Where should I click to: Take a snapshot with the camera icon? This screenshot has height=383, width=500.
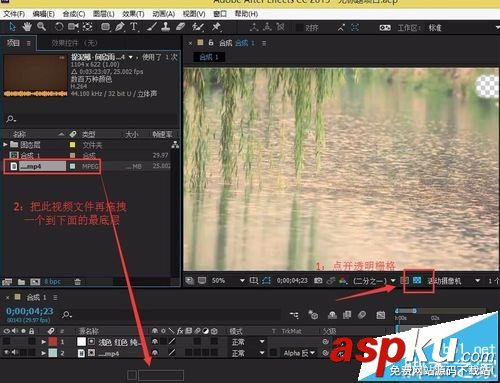pos(318,281)
